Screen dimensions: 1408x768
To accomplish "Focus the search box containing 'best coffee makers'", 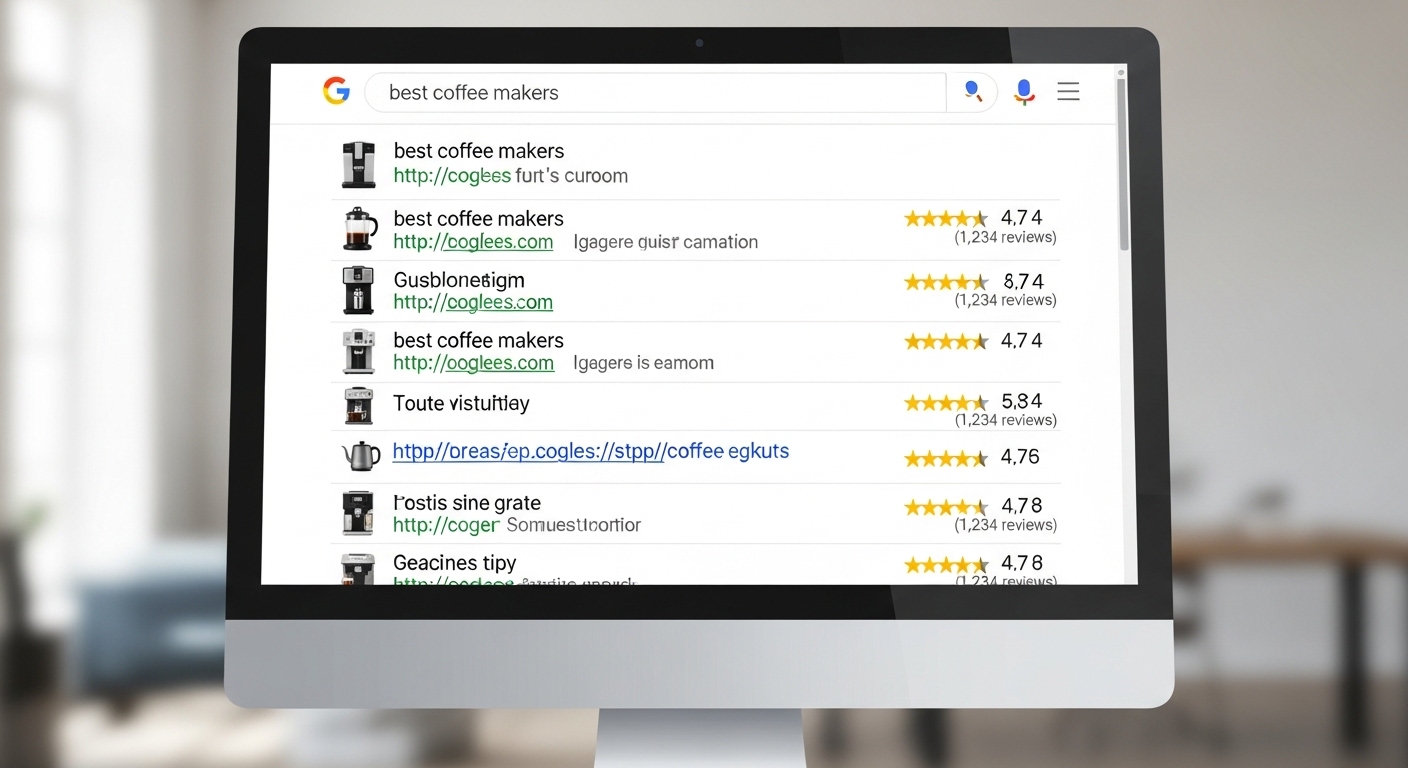I will tap(655, 92).
